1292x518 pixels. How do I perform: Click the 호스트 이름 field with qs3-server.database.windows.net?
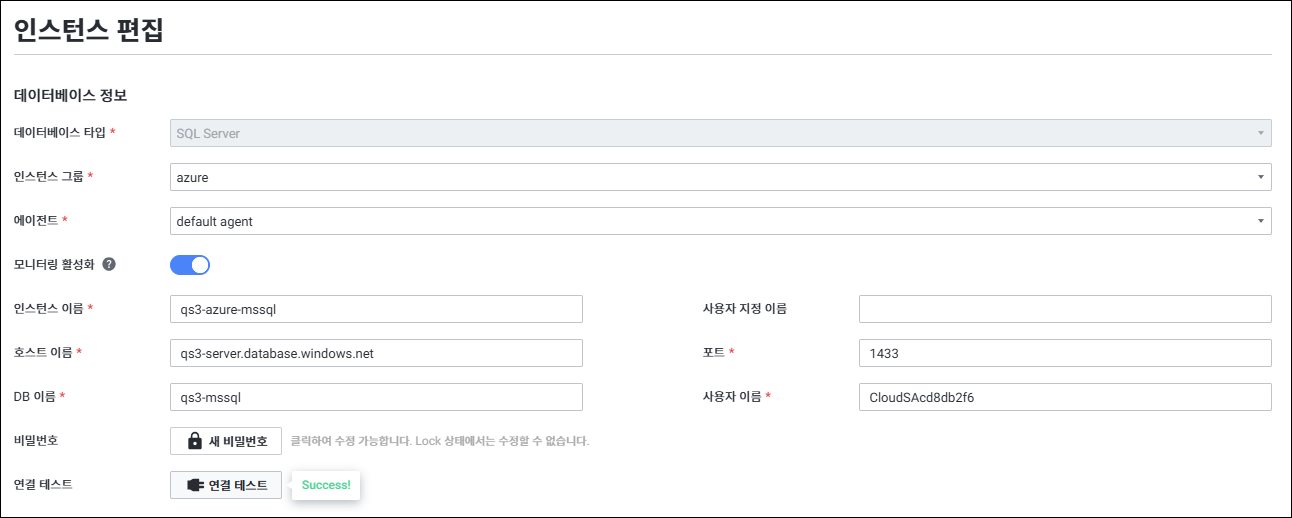376,353
